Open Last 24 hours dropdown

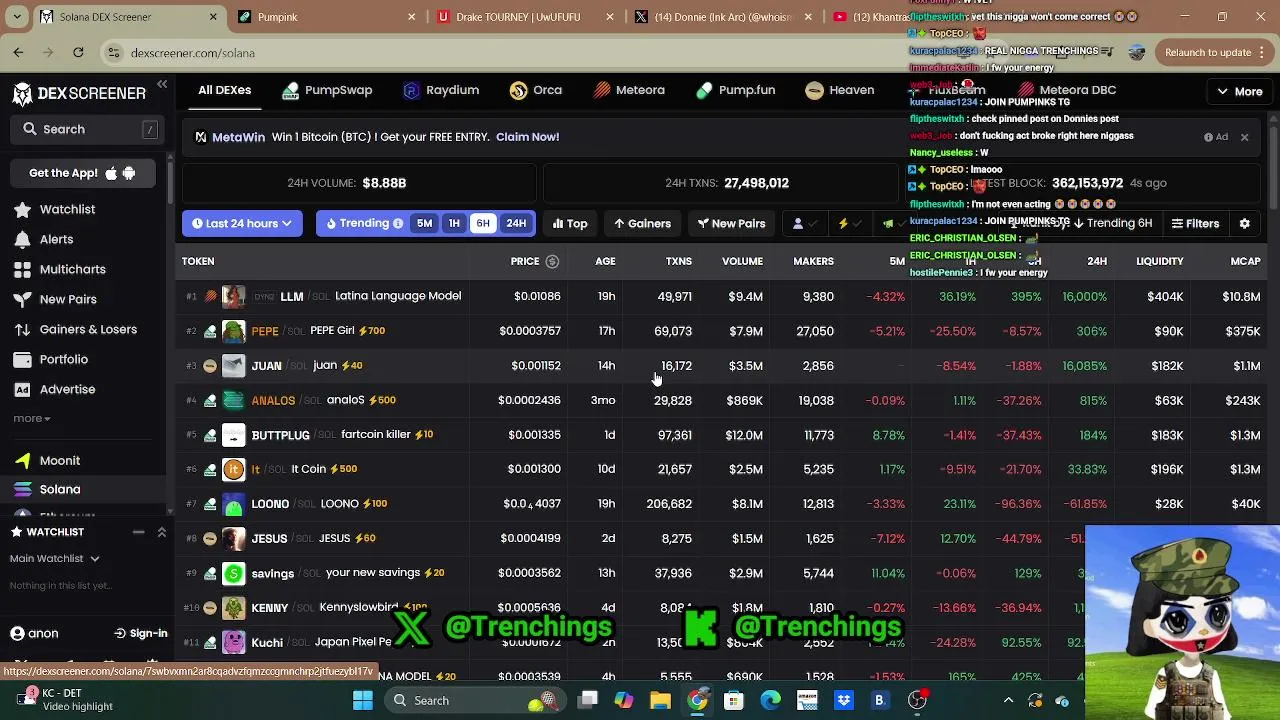(x=242, y=224)
